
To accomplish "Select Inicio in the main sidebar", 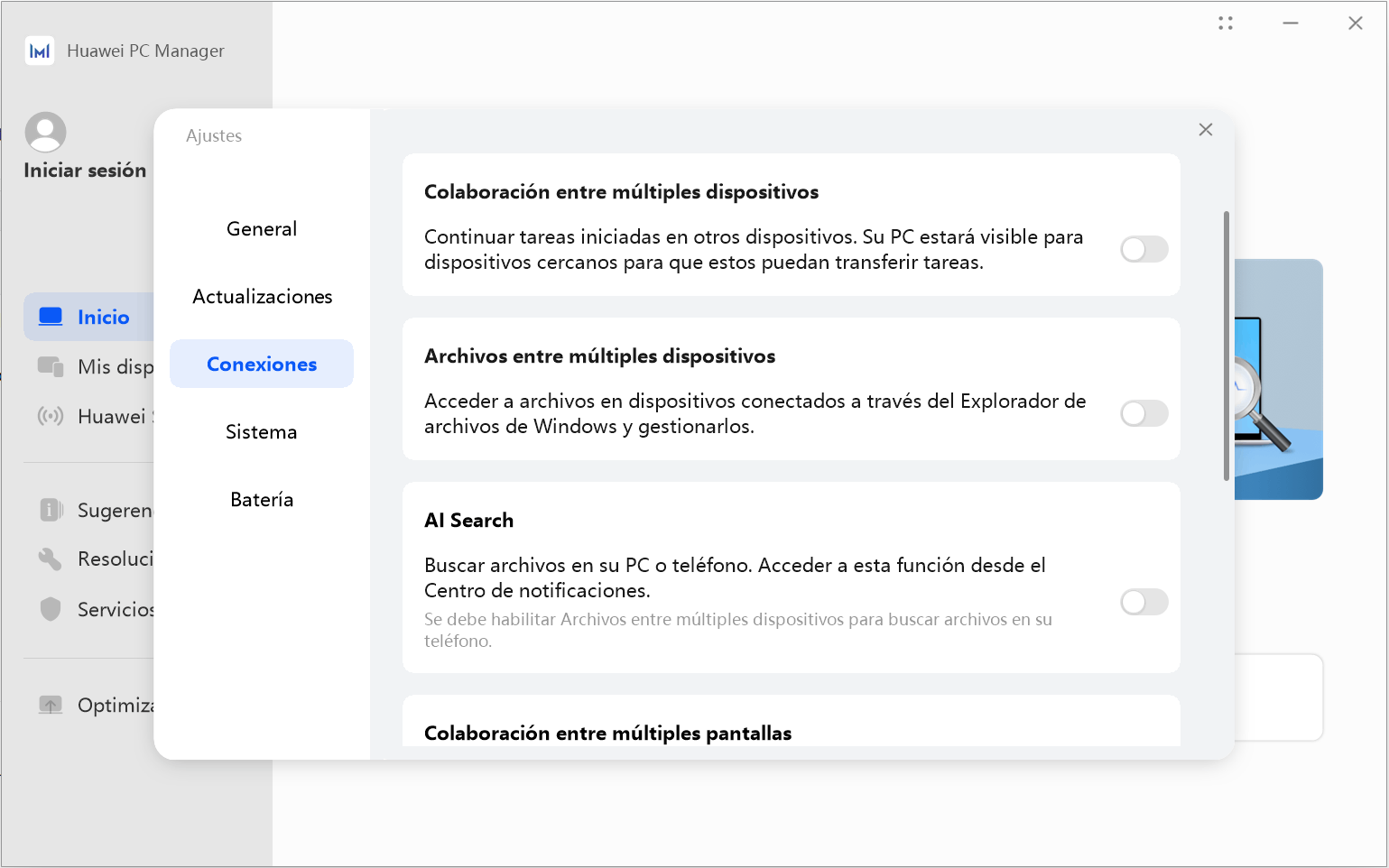I will pyautogui.click(x=89, y=317).
